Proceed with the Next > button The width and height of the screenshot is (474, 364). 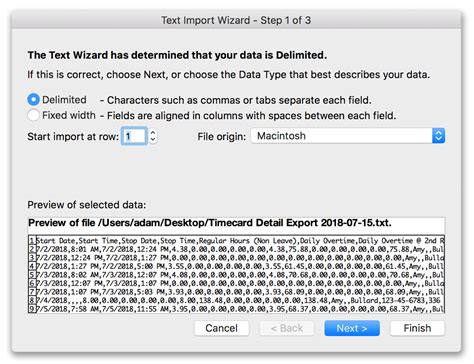coord(352,328)
